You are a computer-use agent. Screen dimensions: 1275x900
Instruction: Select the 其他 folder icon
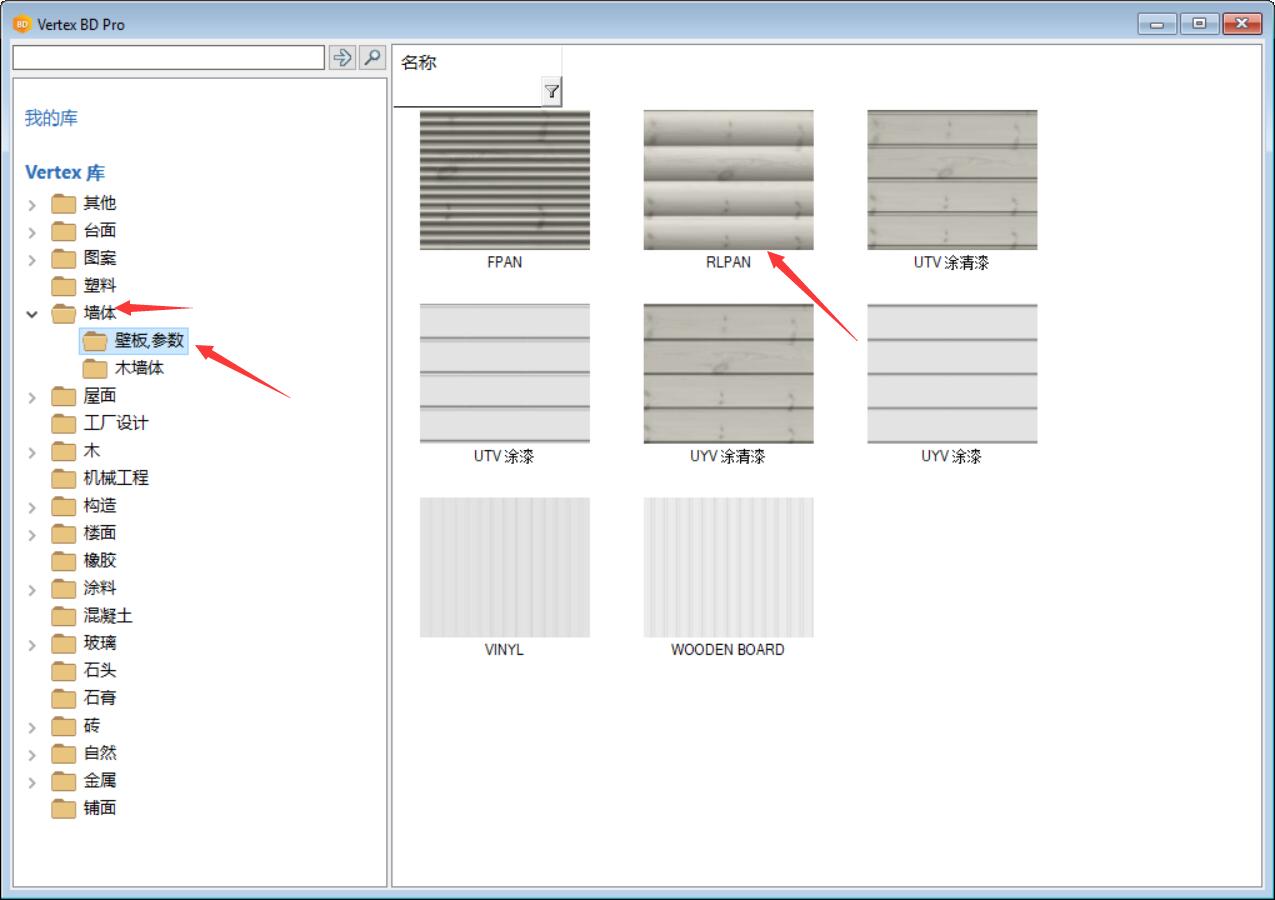point(64,204)
